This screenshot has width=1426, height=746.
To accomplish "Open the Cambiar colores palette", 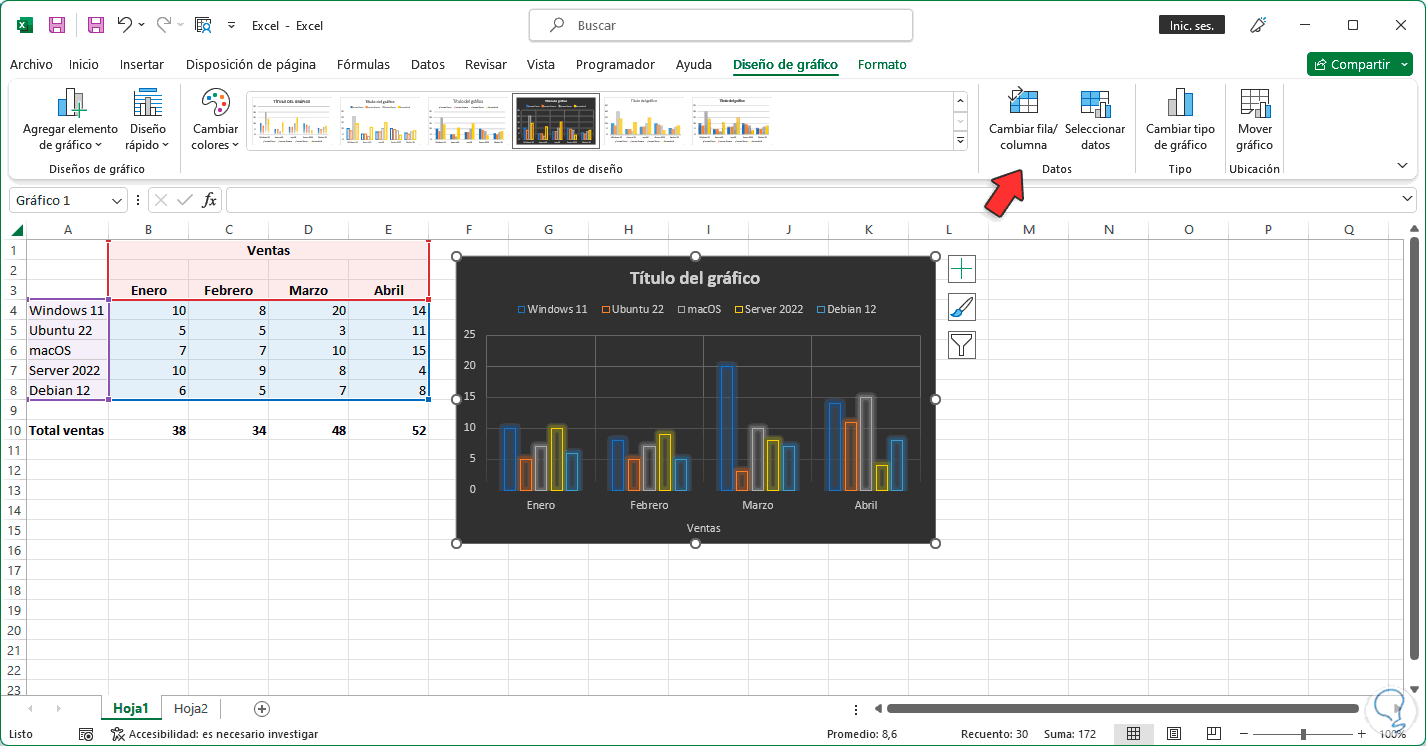I will coord(216,120).
